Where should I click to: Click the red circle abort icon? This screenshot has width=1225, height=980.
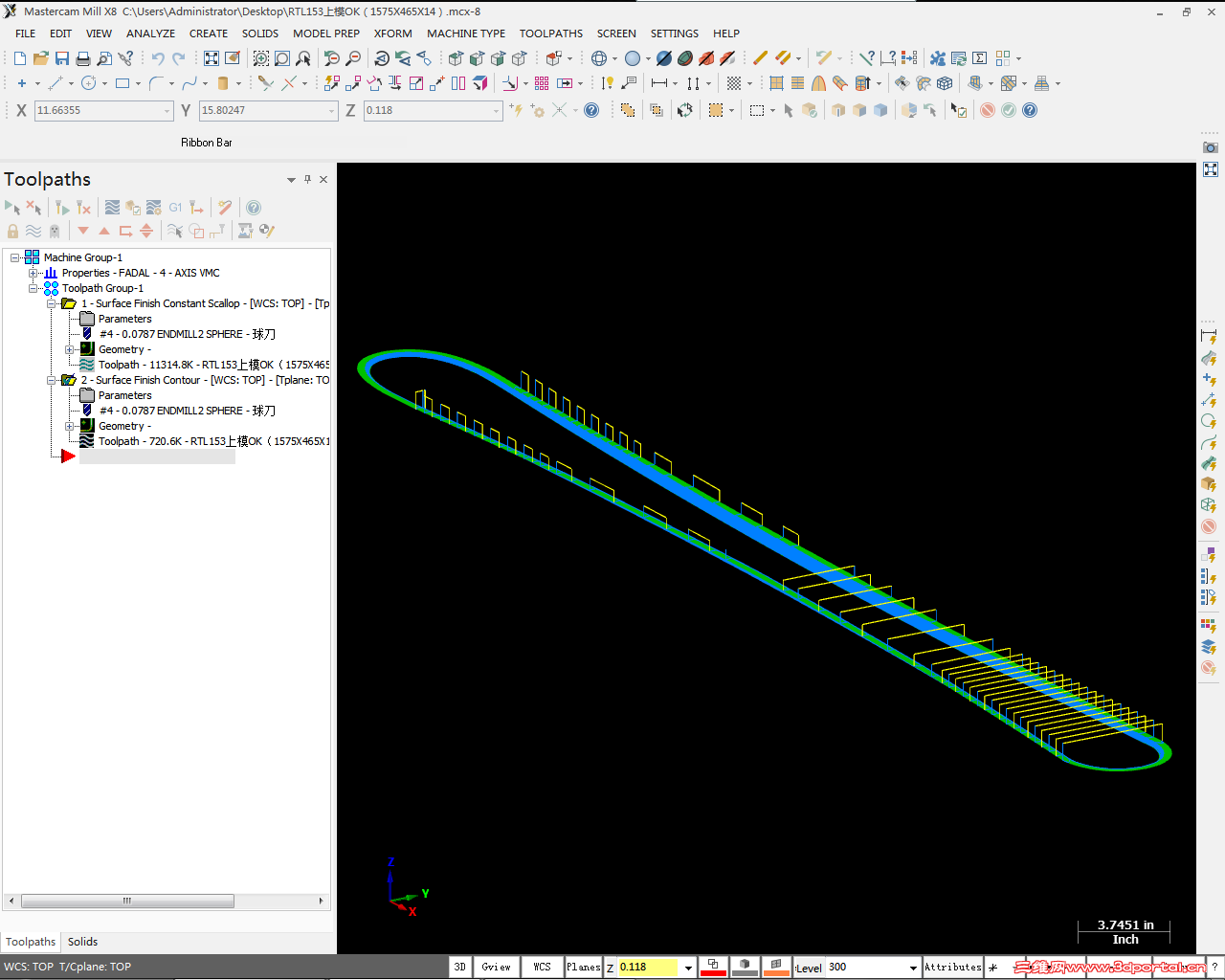[x=988, y=110]
